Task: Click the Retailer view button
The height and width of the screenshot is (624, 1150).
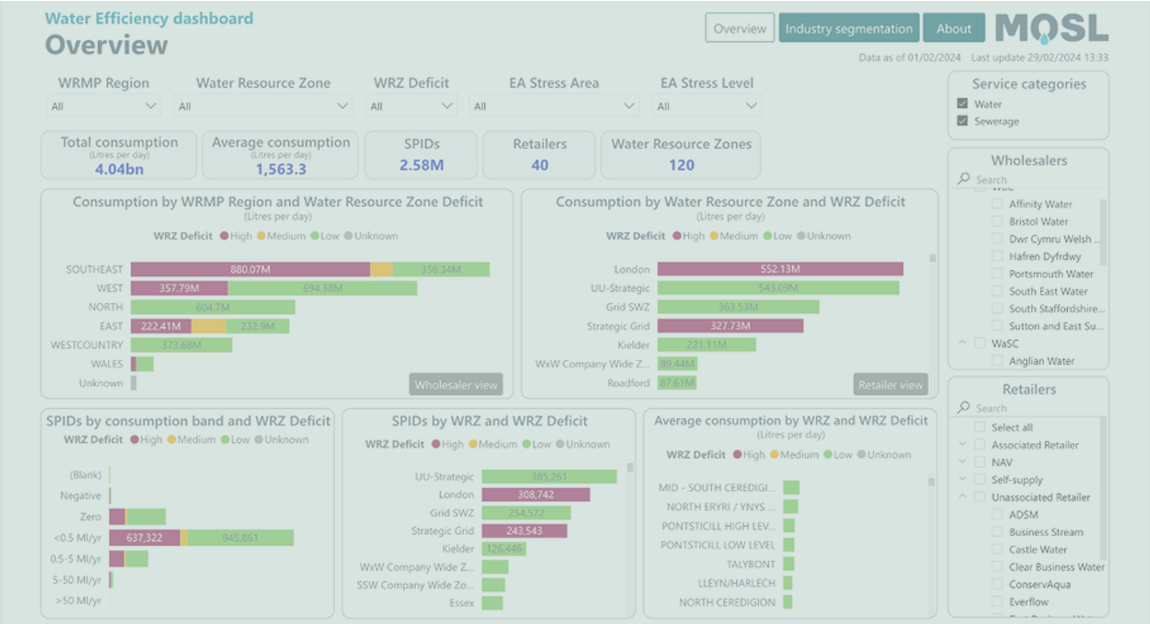Action: pos(890,383)
